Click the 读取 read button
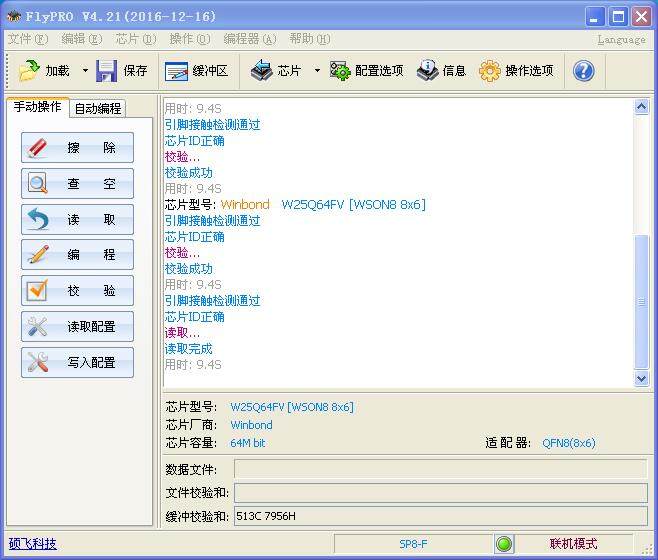658x560 pixels. point(77,219)
